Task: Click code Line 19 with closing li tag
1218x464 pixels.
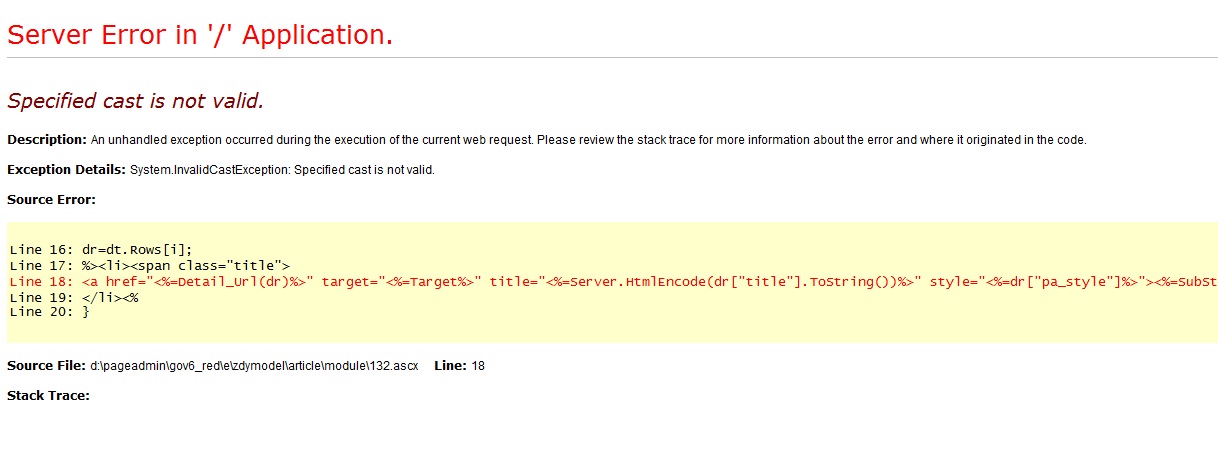Action: 73,297
